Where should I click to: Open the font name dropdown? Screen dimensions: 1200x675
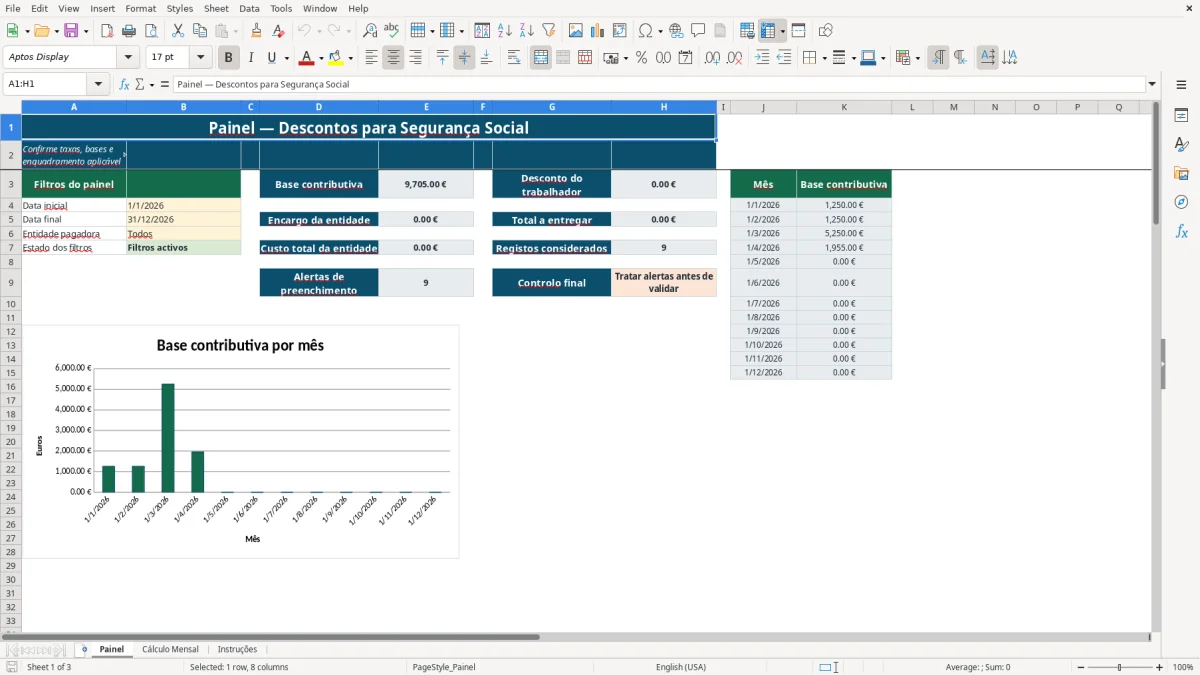pyautogui.click(x=128, y=58)
